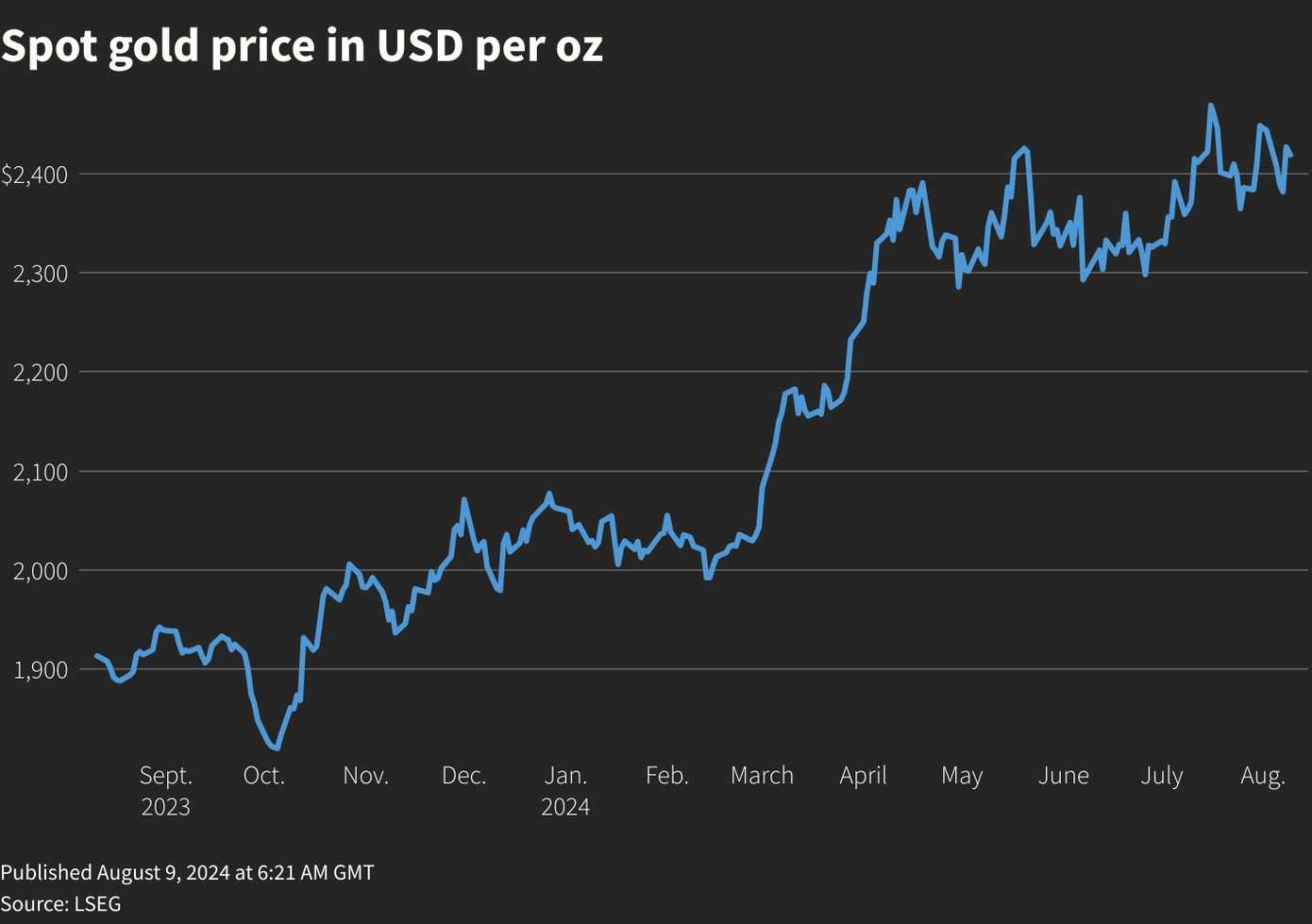Click the chart title about spot gold price
Screen dimensions: 1312x924
pyautogui.click(x=302, y=46)
